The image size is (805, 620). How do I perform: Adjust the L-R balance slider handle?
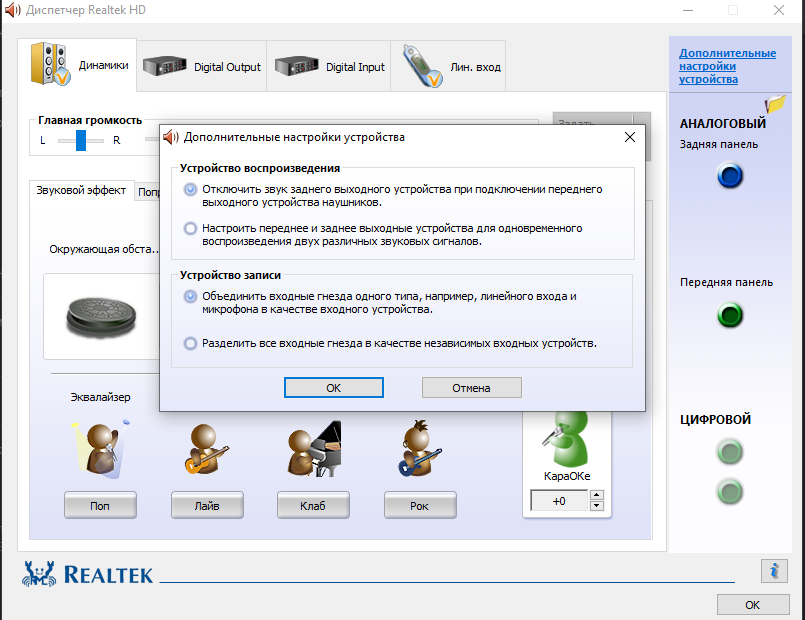pyautogui.click(x=81, y=140)
